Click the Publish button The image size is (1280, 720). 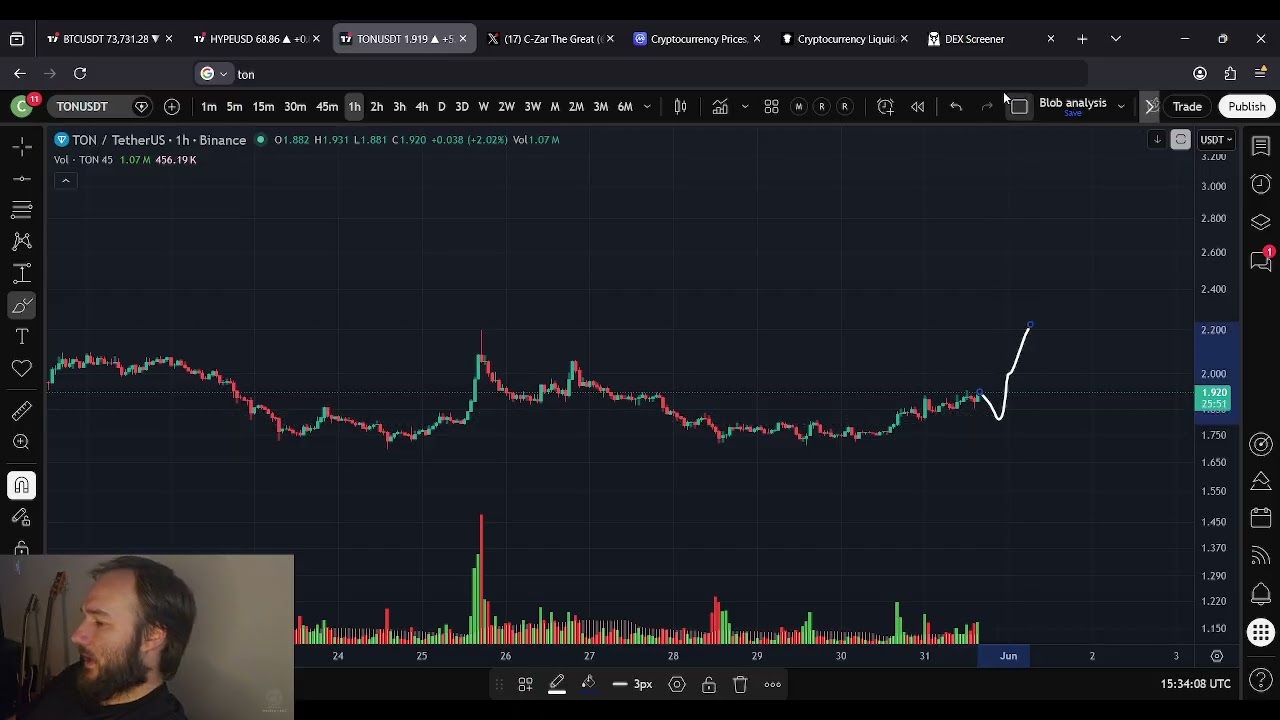click(1247, 106)
